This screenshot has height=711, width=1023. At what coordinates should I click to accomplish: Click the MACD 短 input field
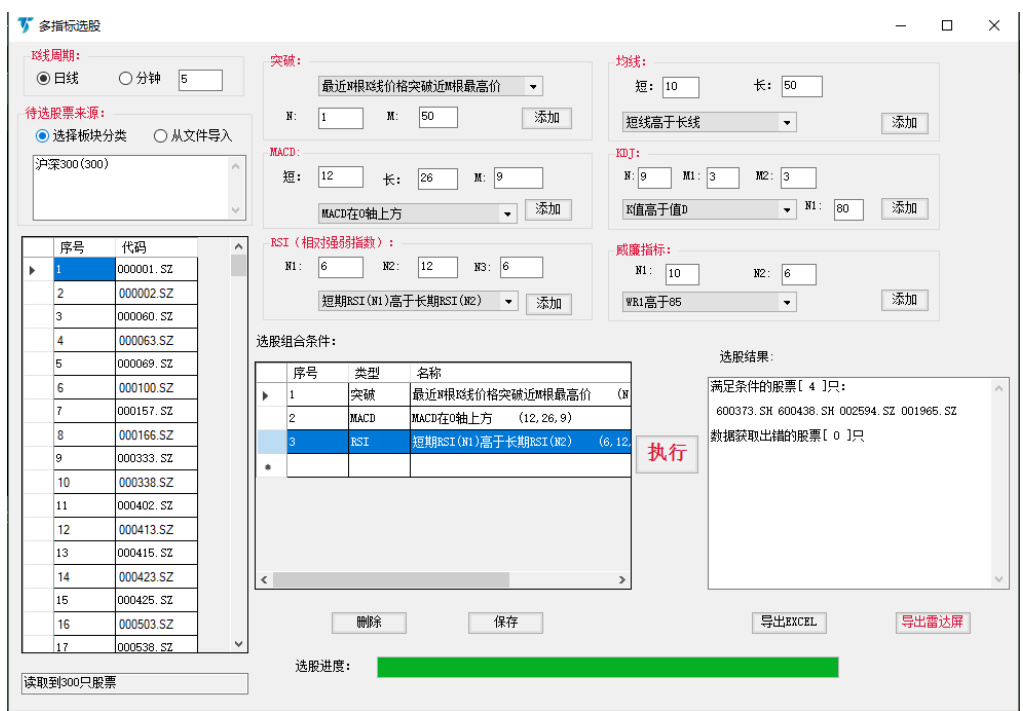340,177
